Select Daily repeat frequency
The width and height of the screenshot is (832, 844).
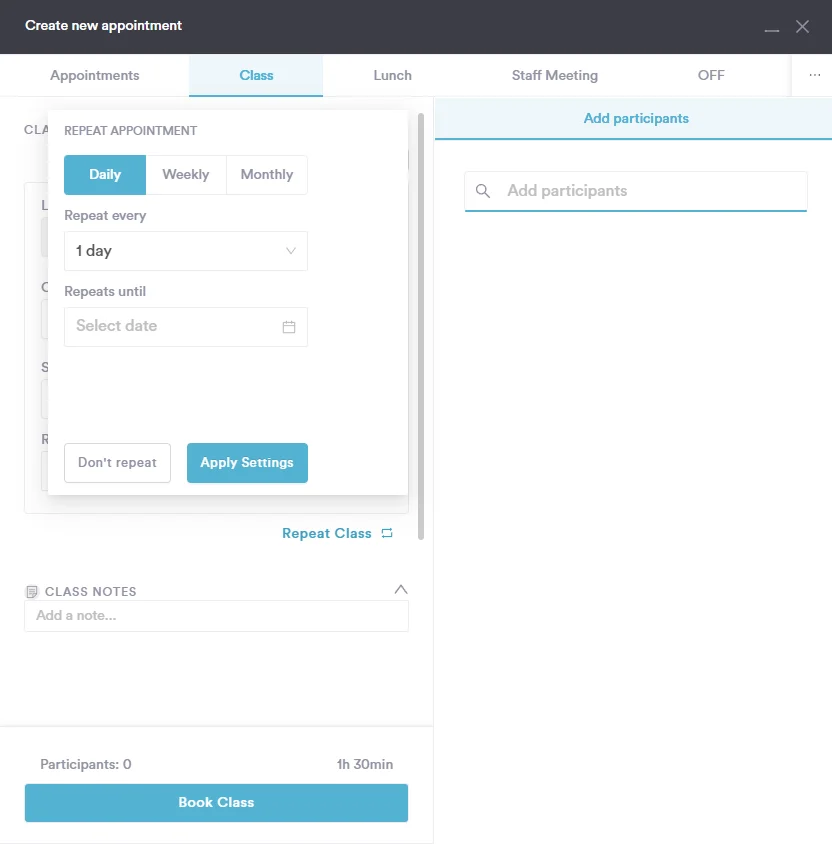click(x=105, y=175)
